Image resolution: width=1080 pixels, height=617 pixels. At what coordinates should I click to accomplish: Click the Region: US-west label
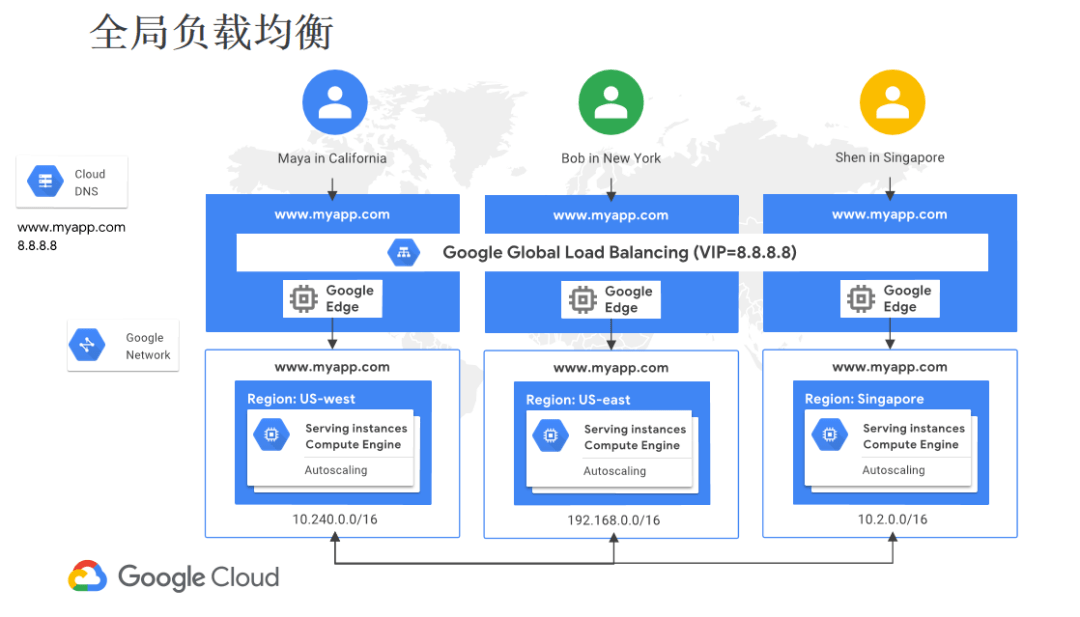[x=301, y=399]
